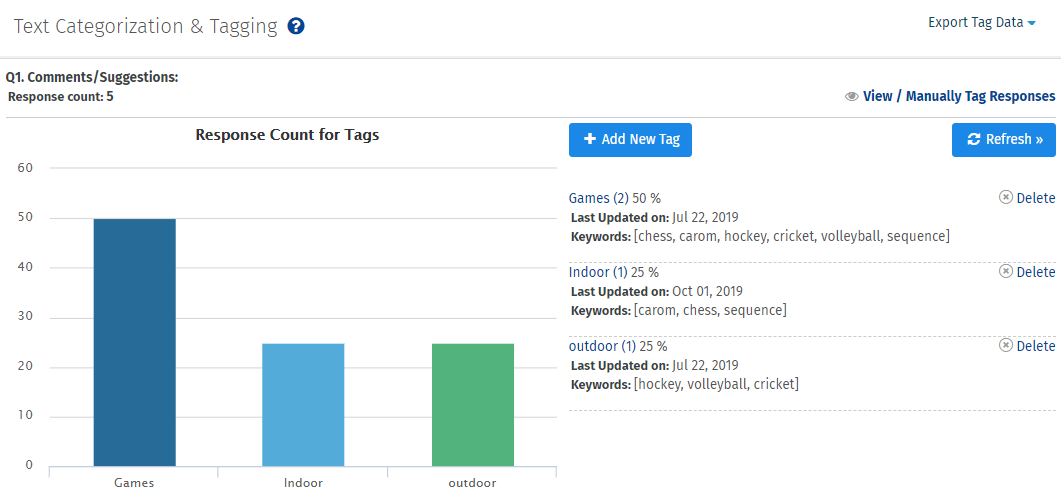Image resolution: width=1061 pixels, height=496 pixels.
Task: Click the eye icon beside View responses
Action: (x=852, y=97)
